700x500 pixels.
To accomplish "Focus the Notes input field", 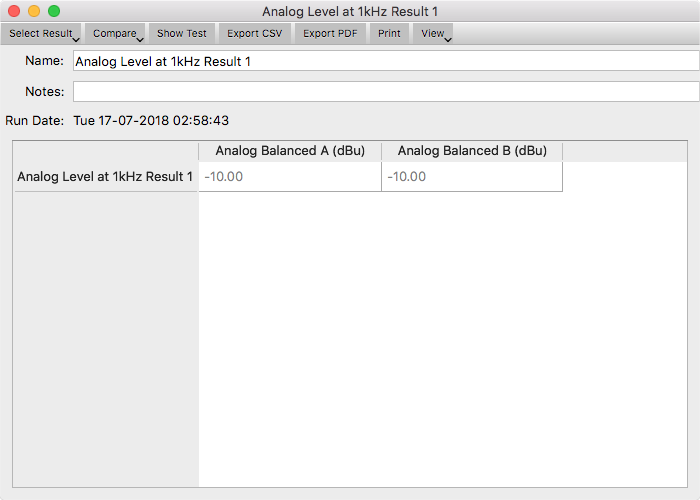I will [x=386, y=92].
